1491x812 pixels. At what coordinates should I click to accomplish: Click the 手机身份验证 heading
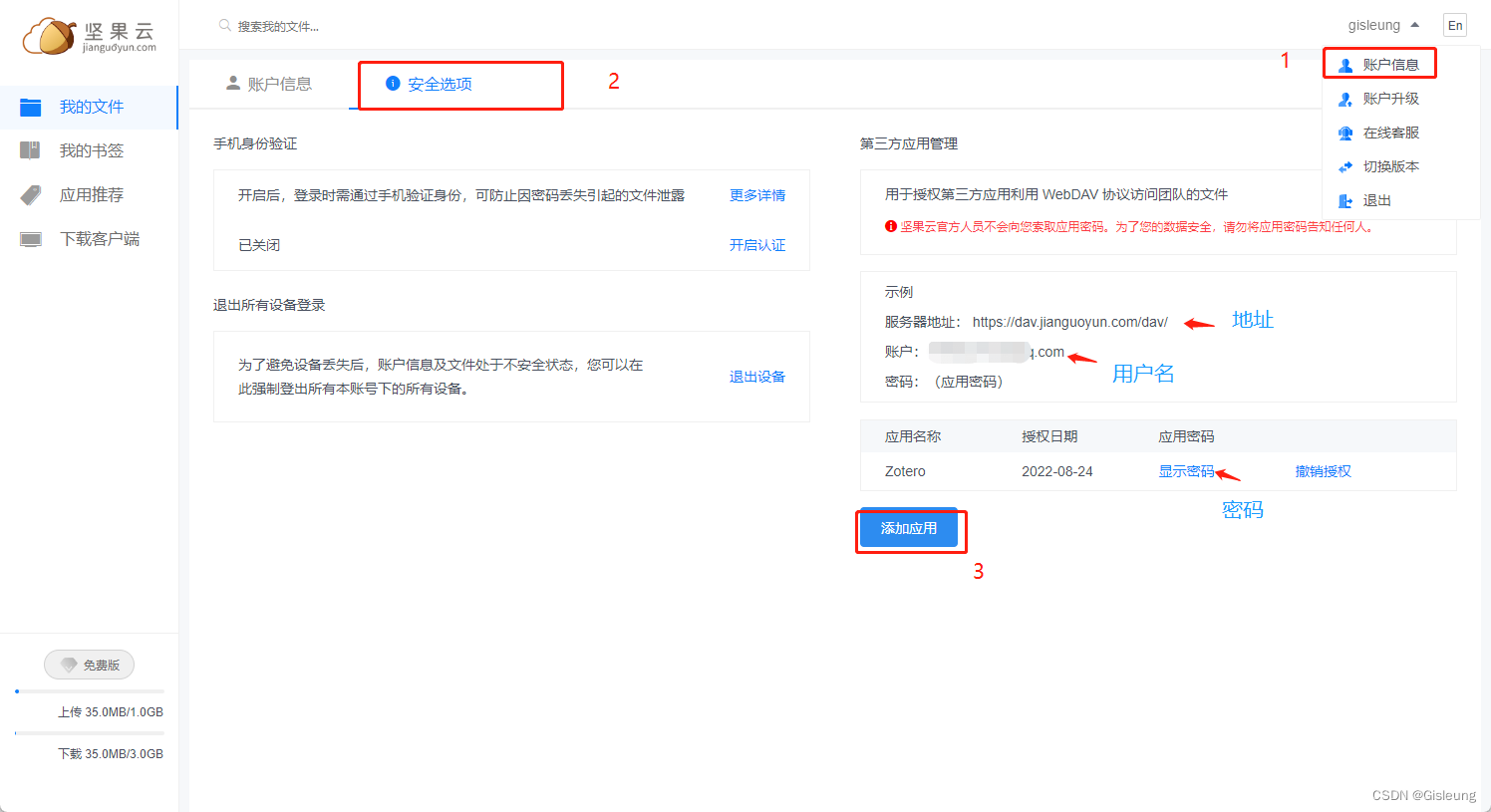(x=255, y=143)
